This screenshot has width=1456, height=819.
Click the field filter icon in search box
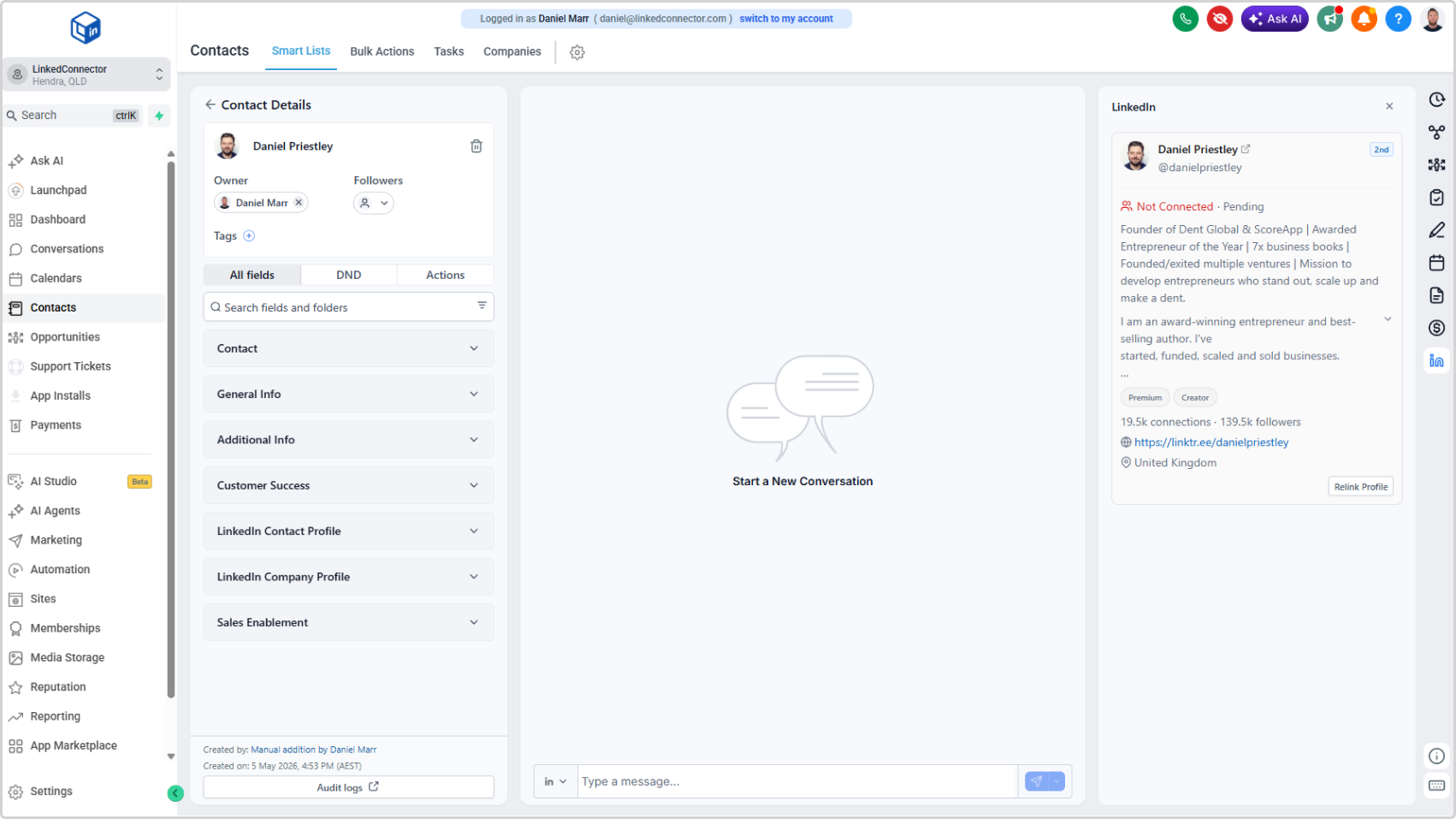click(x=482, y=306)
